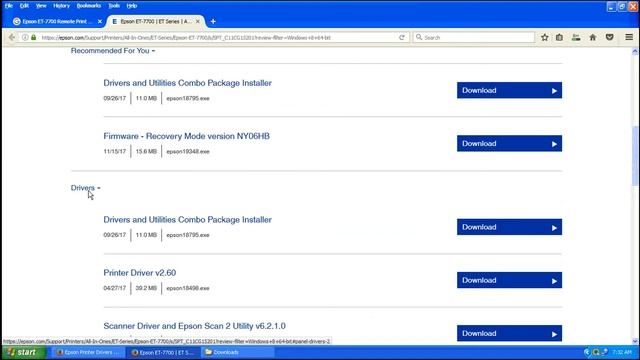
Task: Open the site identity info icon
Action: (x=25, y=37)
